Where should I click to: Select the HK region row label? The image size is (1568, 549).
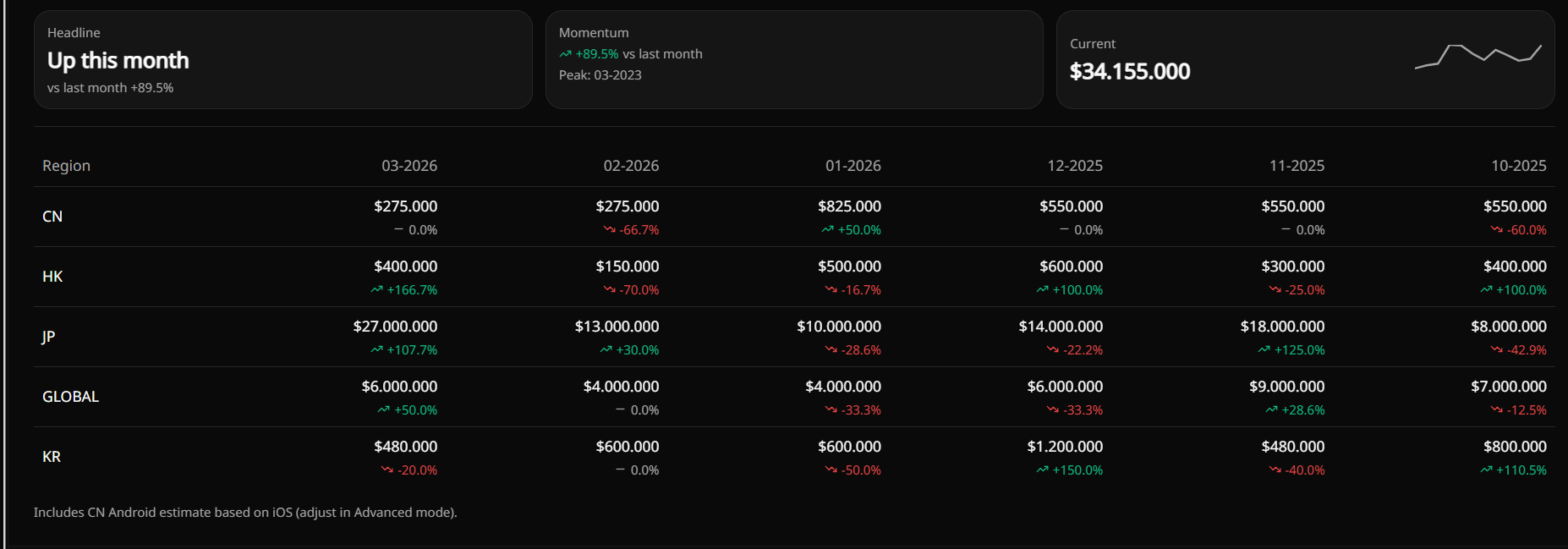pos(52,277)
